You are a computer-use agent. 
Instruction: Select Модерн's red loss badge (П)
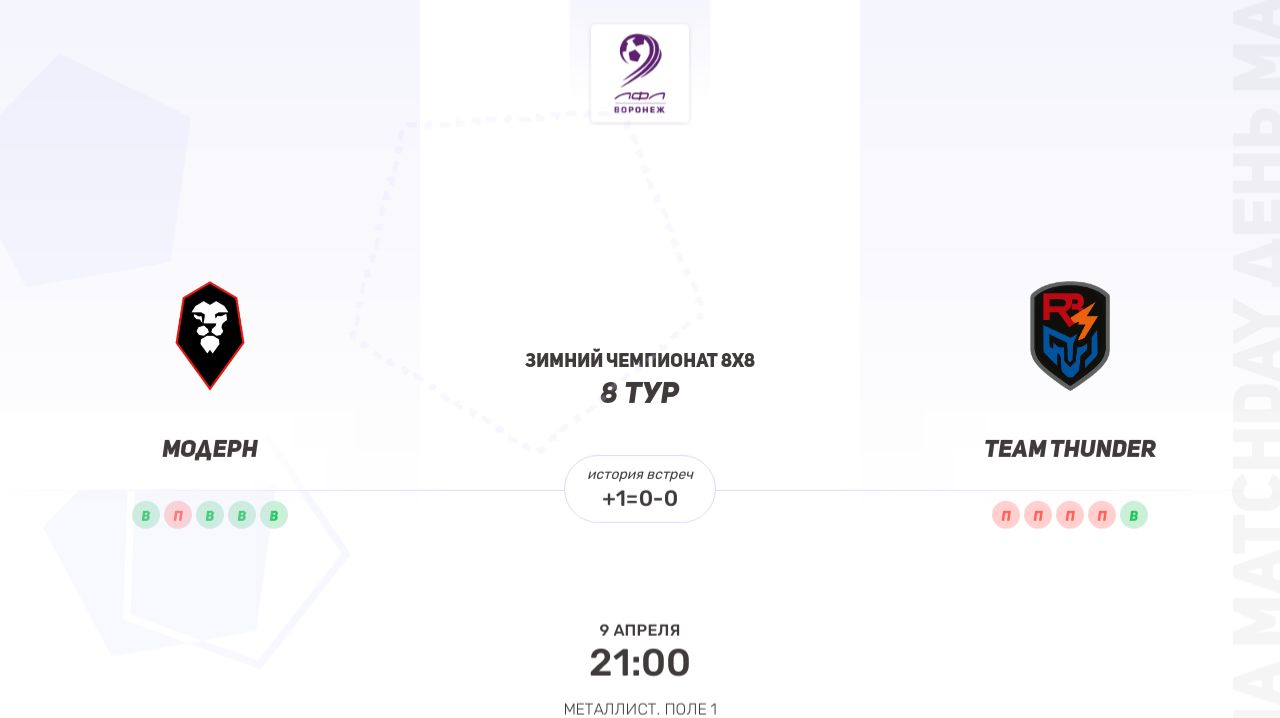click(x=178, y=515)
